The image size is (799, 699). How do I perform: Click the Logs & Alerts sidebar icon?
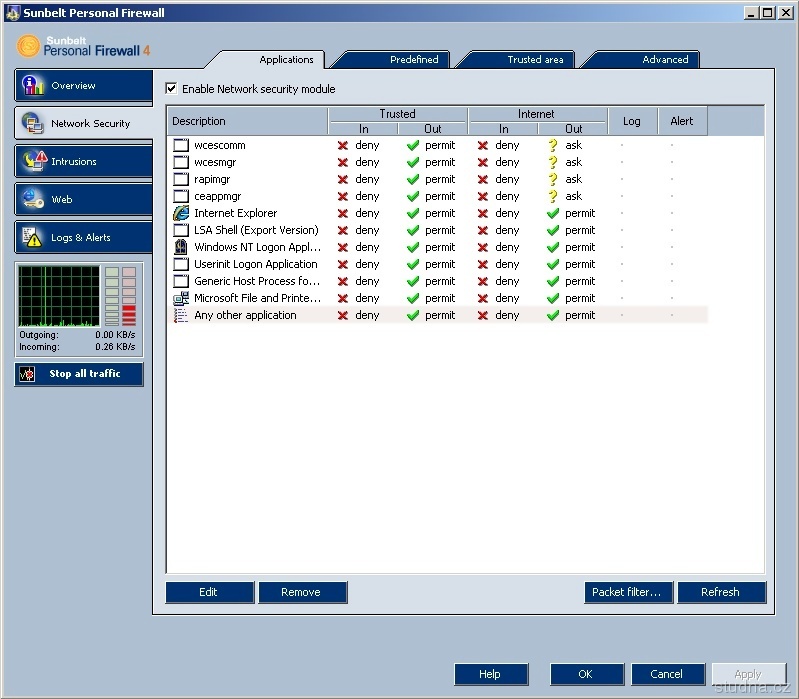[33, 238]
